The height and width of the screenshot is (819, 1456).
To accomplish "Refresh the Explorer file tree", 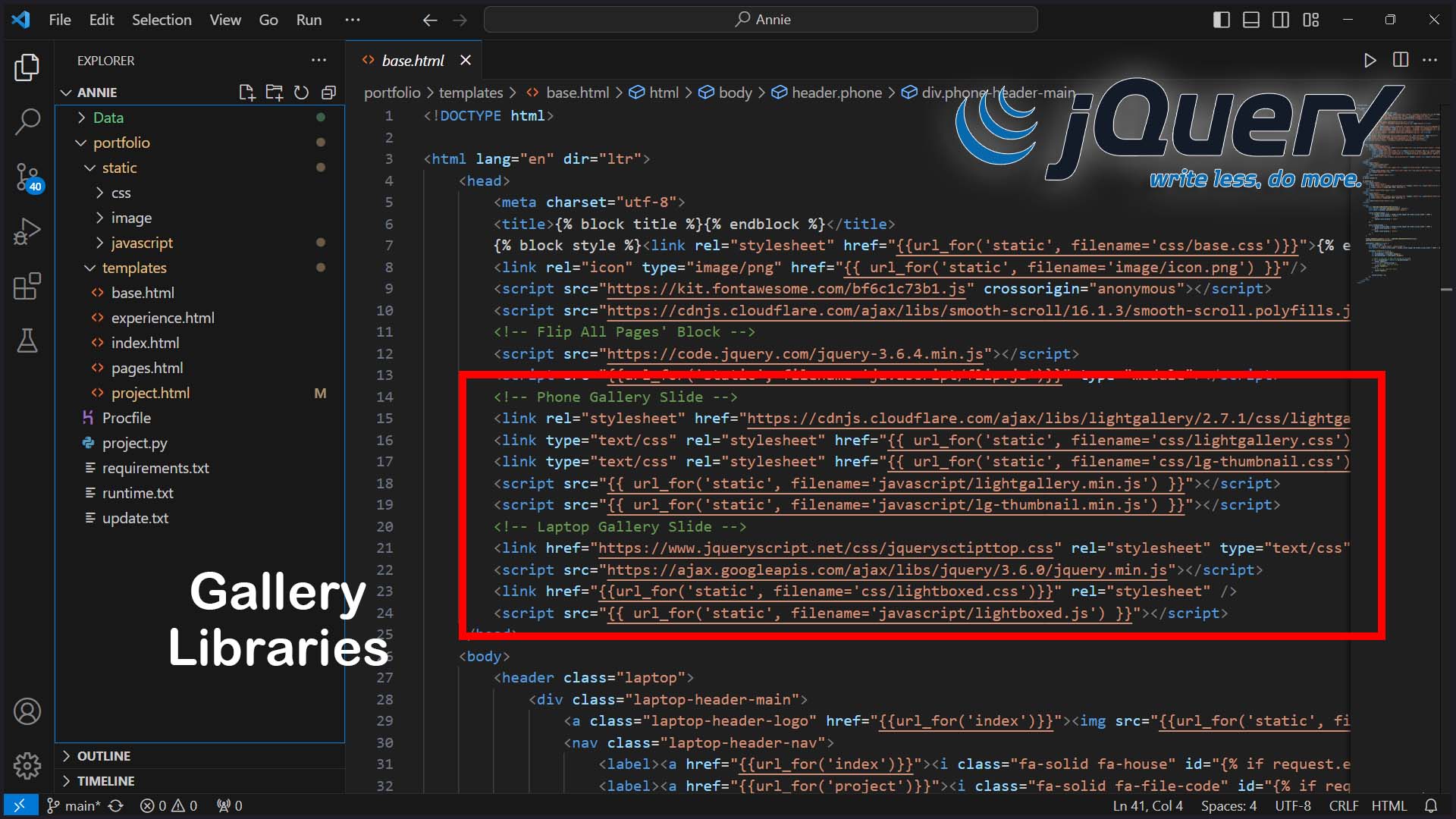I will (301, 93).
